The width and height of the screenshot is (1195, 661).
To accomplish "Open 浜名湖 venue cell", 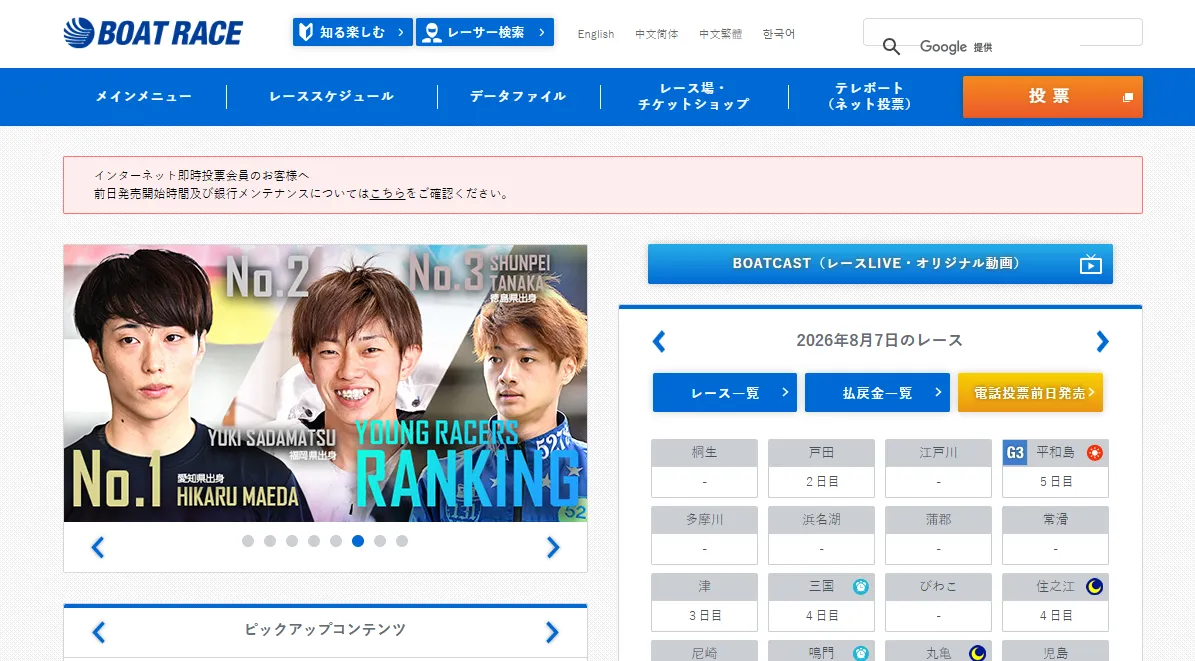I will (822, 535).
